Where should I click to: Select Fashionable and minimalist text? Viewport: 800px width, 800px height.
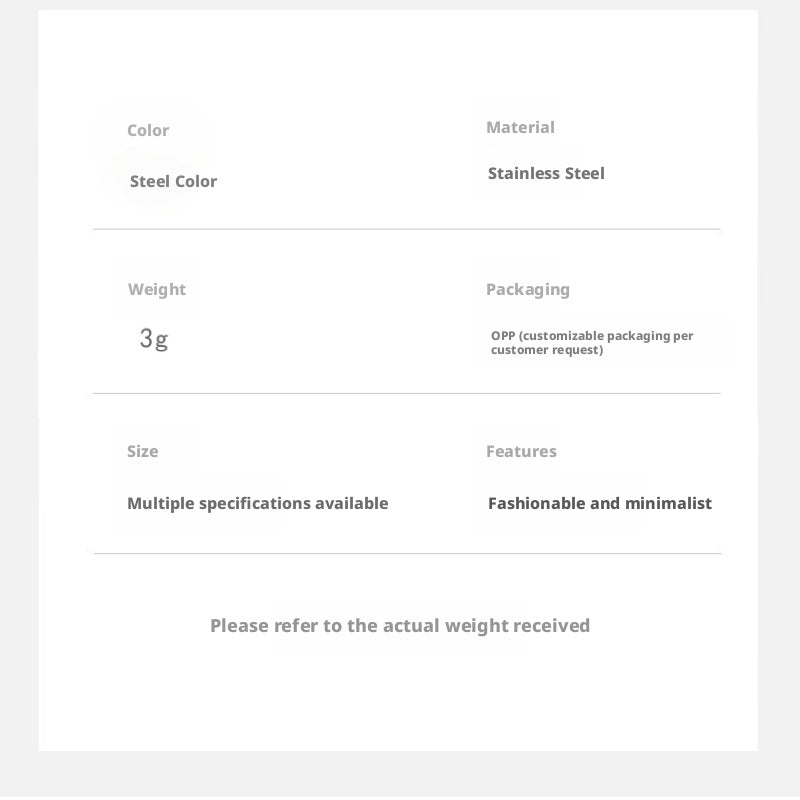600,504
